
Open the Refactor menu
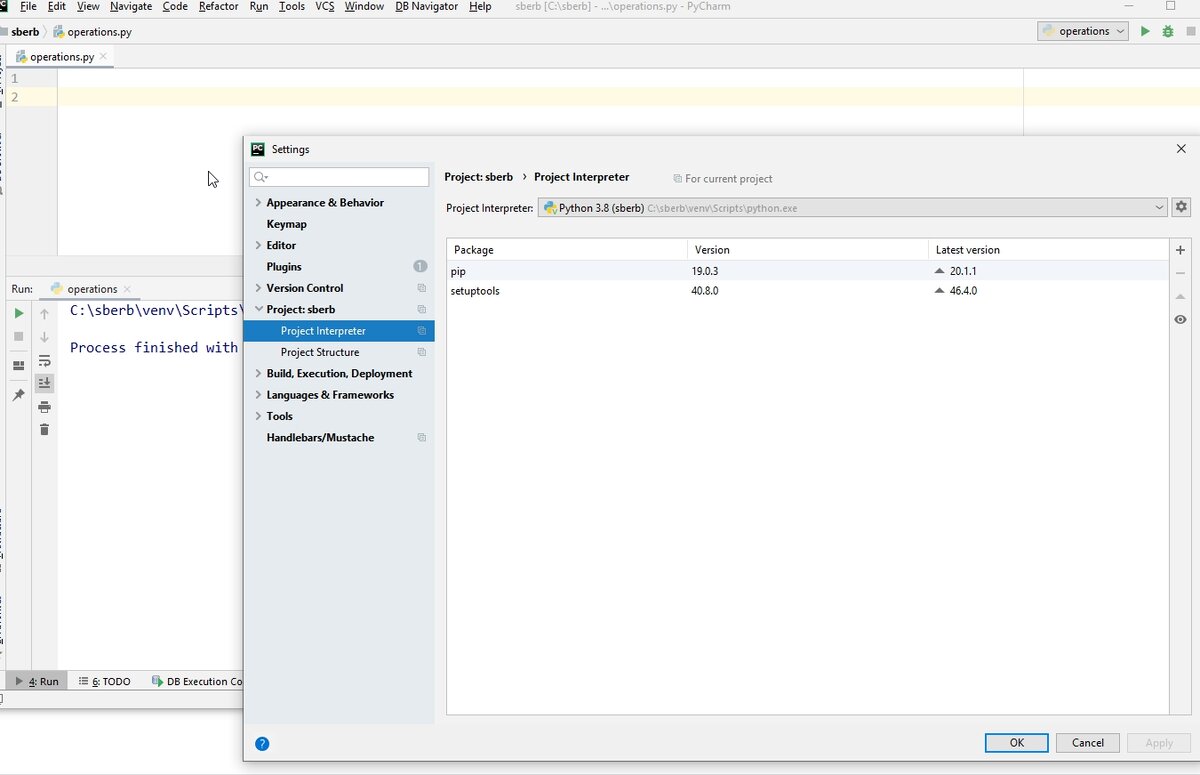pos(218,6)
